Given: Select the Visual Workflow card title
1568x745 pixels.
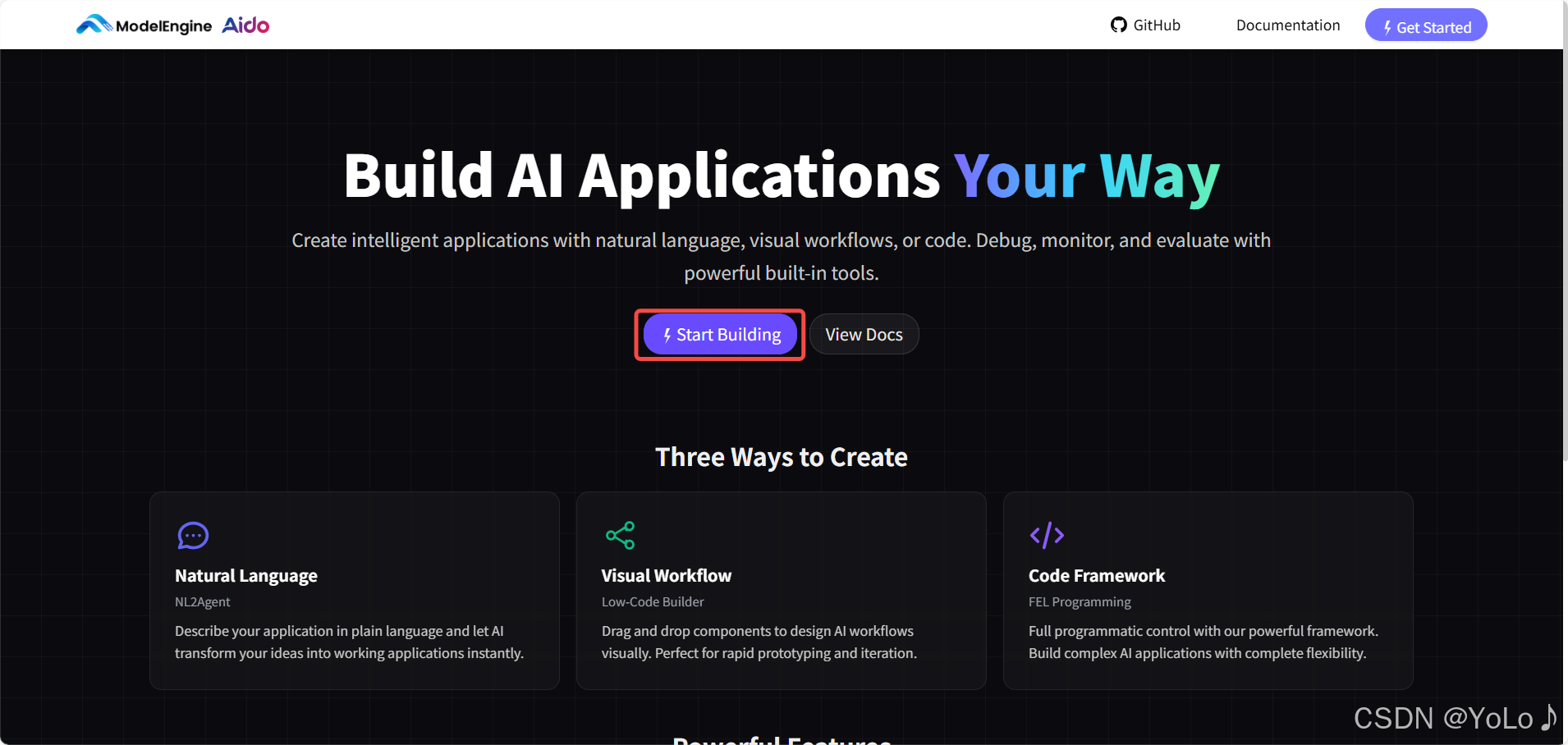Looking at the screenshot, I should (667, 576).
